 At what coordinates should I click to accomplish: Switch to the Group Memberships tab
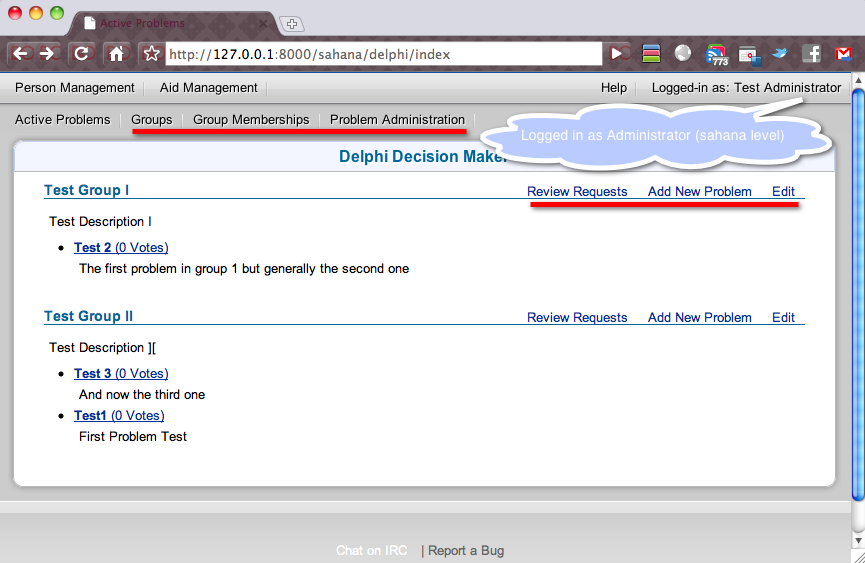251,120
